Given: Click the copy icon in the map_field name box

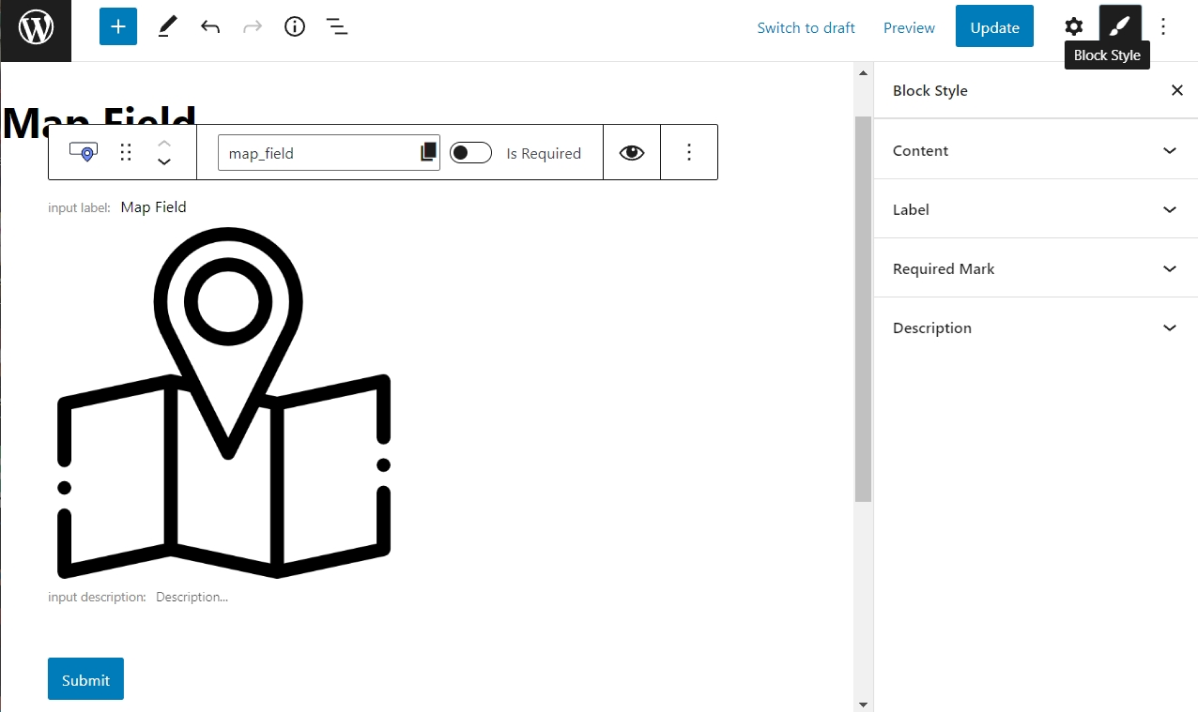Looking at the screenshot, I should pyautogui.click(x=428, y=152).
